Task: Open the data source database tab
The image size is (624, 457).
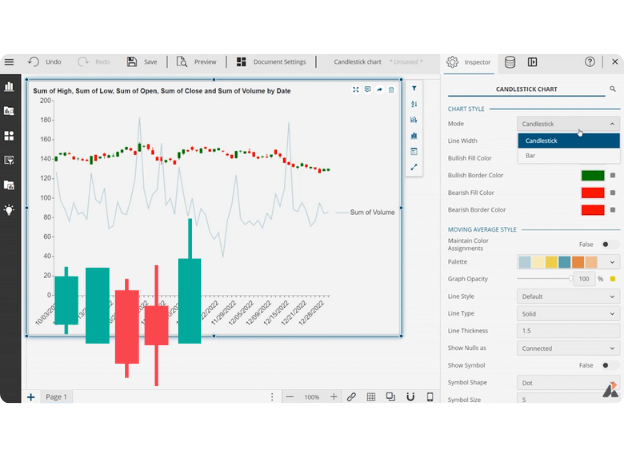Action: [510, 62]
